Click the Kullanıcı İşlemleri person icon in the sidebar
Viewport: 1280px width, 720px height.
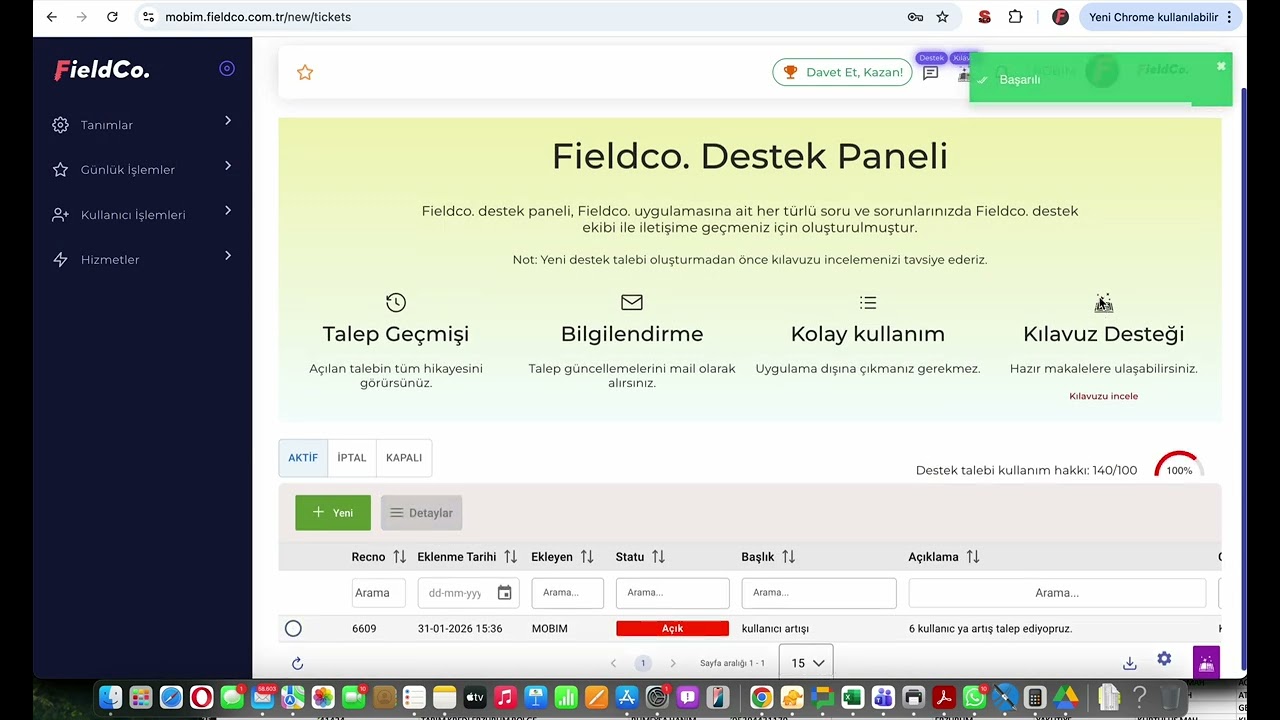click(60, 215)
